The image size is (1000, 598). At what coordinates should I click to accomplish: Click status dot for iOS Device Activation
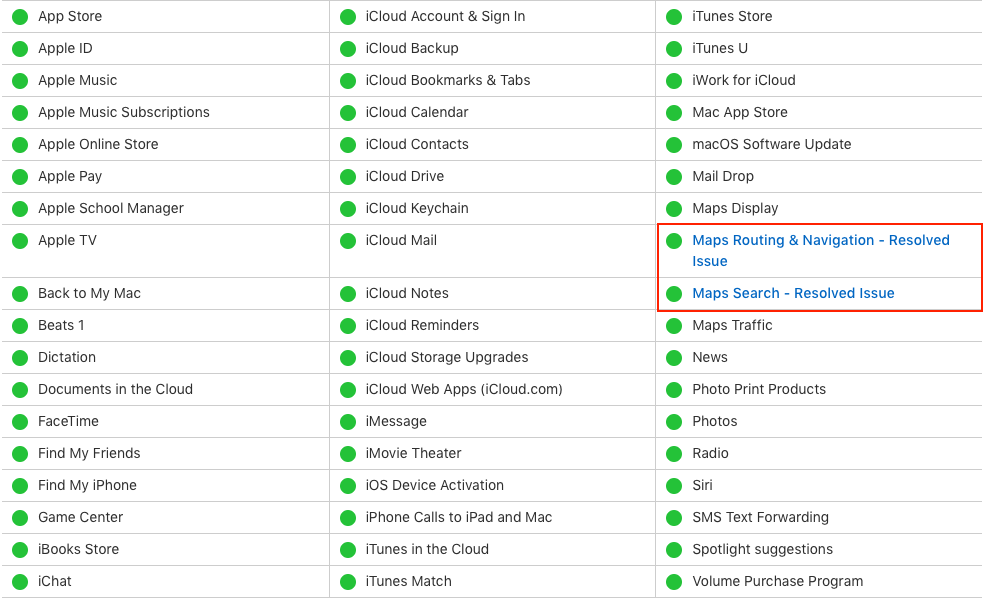pos(348,486)
